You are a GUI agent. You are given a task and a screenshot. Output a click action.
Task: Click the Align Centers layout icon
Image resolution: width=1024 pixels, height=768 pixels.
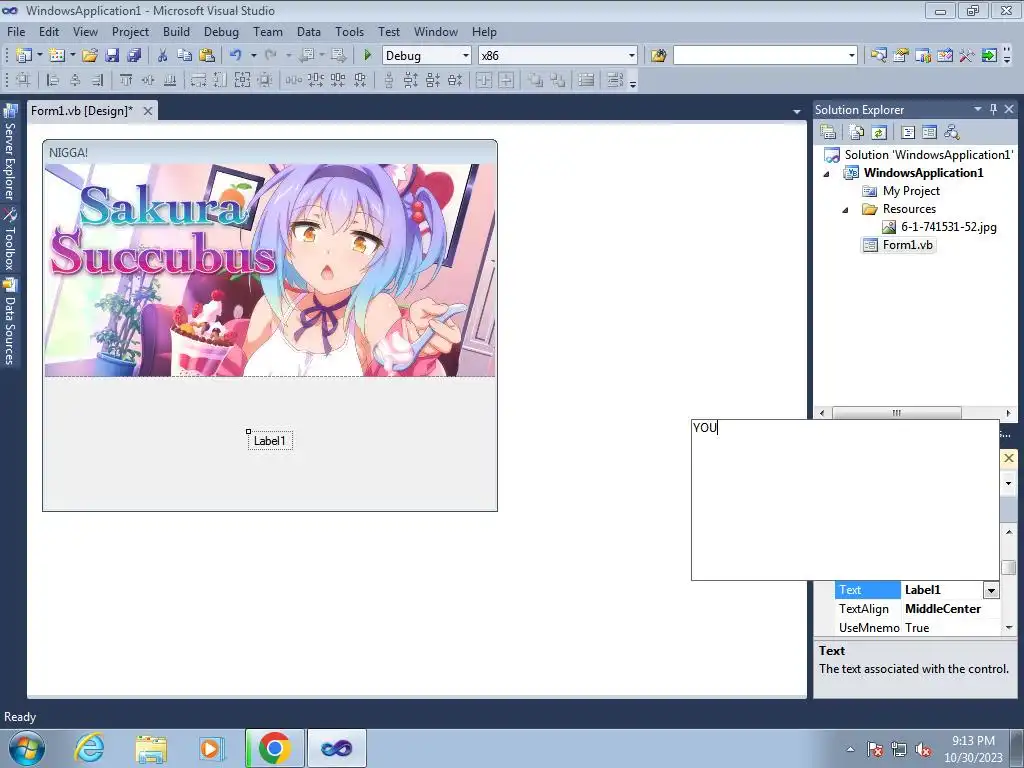75,80
